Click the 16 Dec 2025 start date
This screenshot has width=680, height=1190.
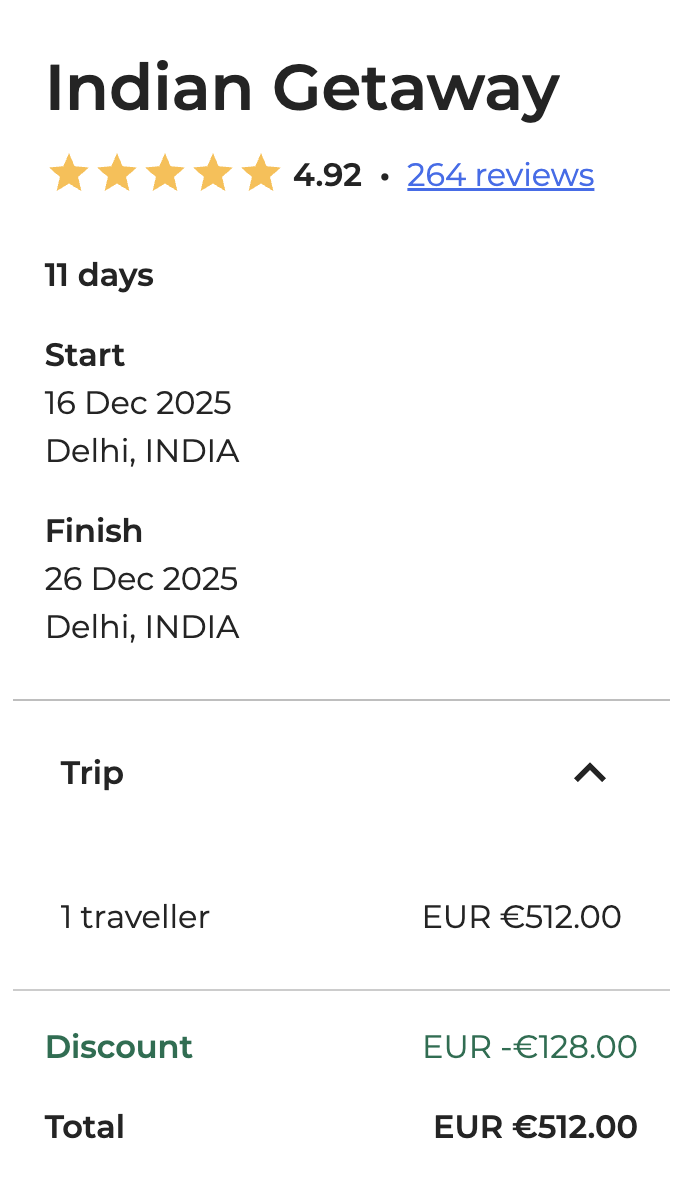tap(138, 403)
